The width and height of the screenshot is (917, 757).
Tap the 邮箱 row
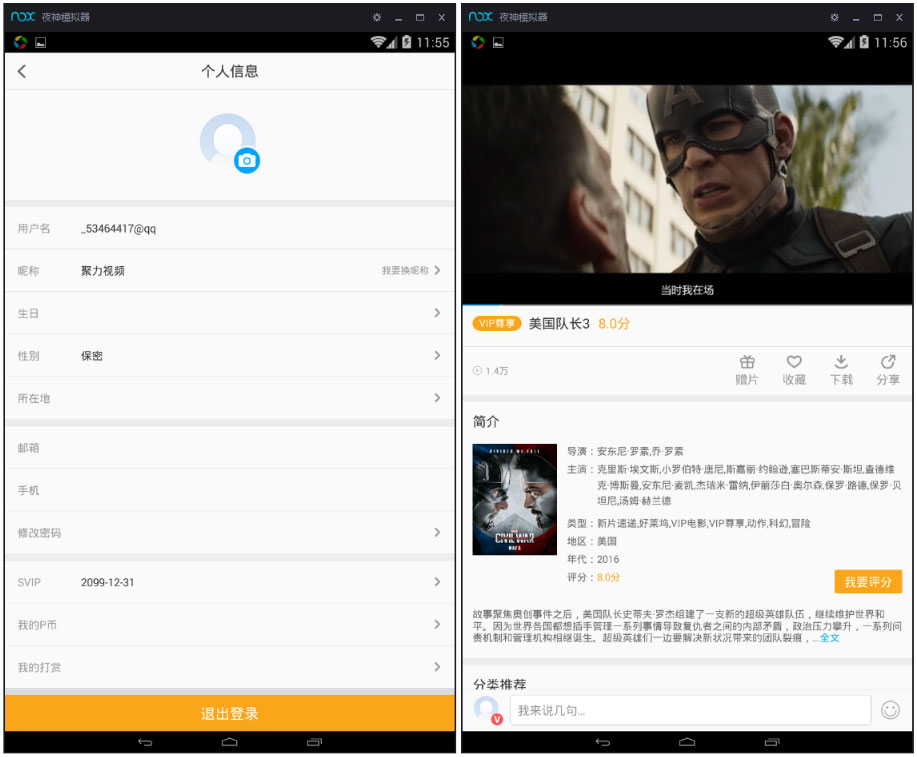point(229,448)
